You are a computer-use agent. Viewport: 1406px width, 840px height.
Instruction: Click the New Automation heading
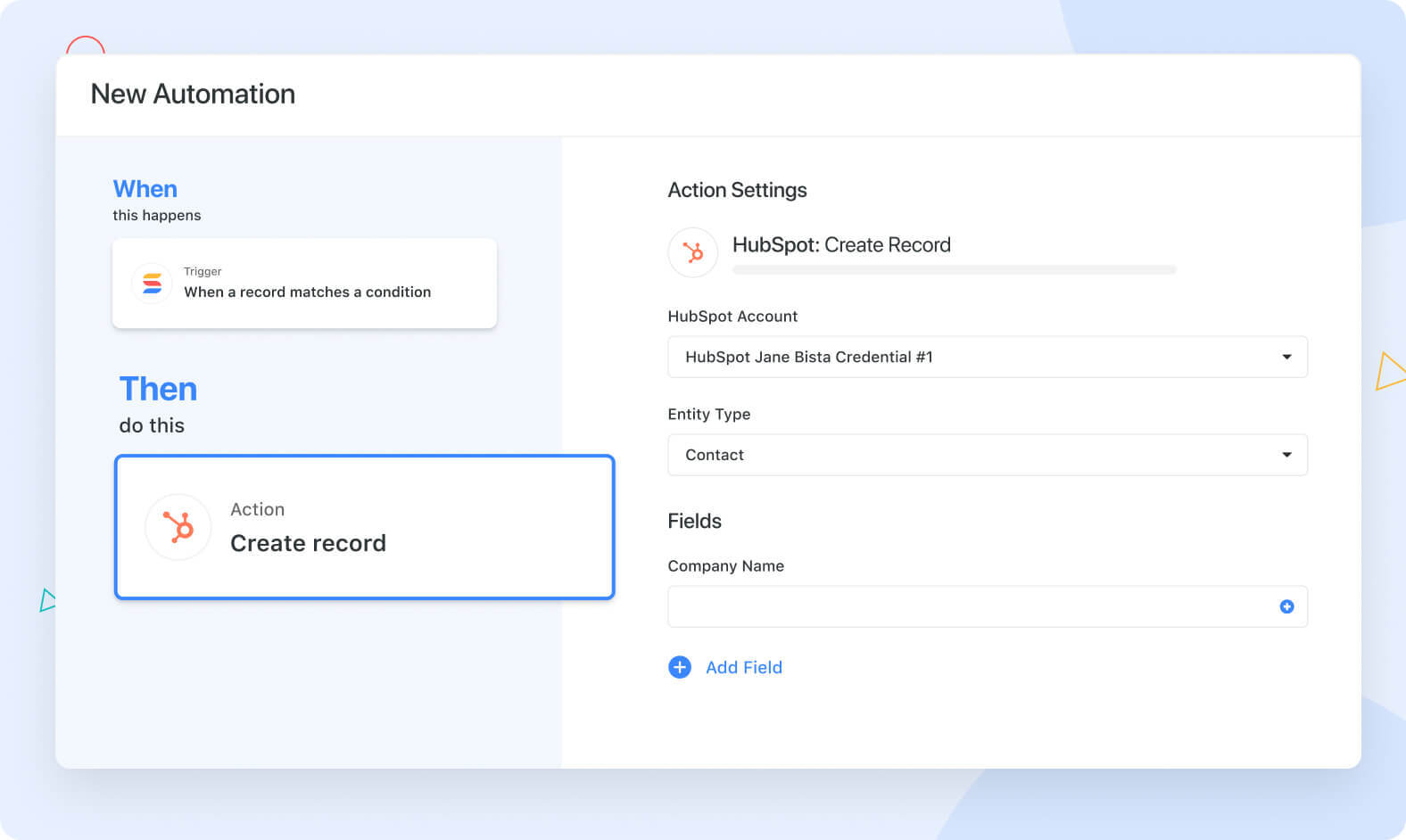click(x=193, y=94)
